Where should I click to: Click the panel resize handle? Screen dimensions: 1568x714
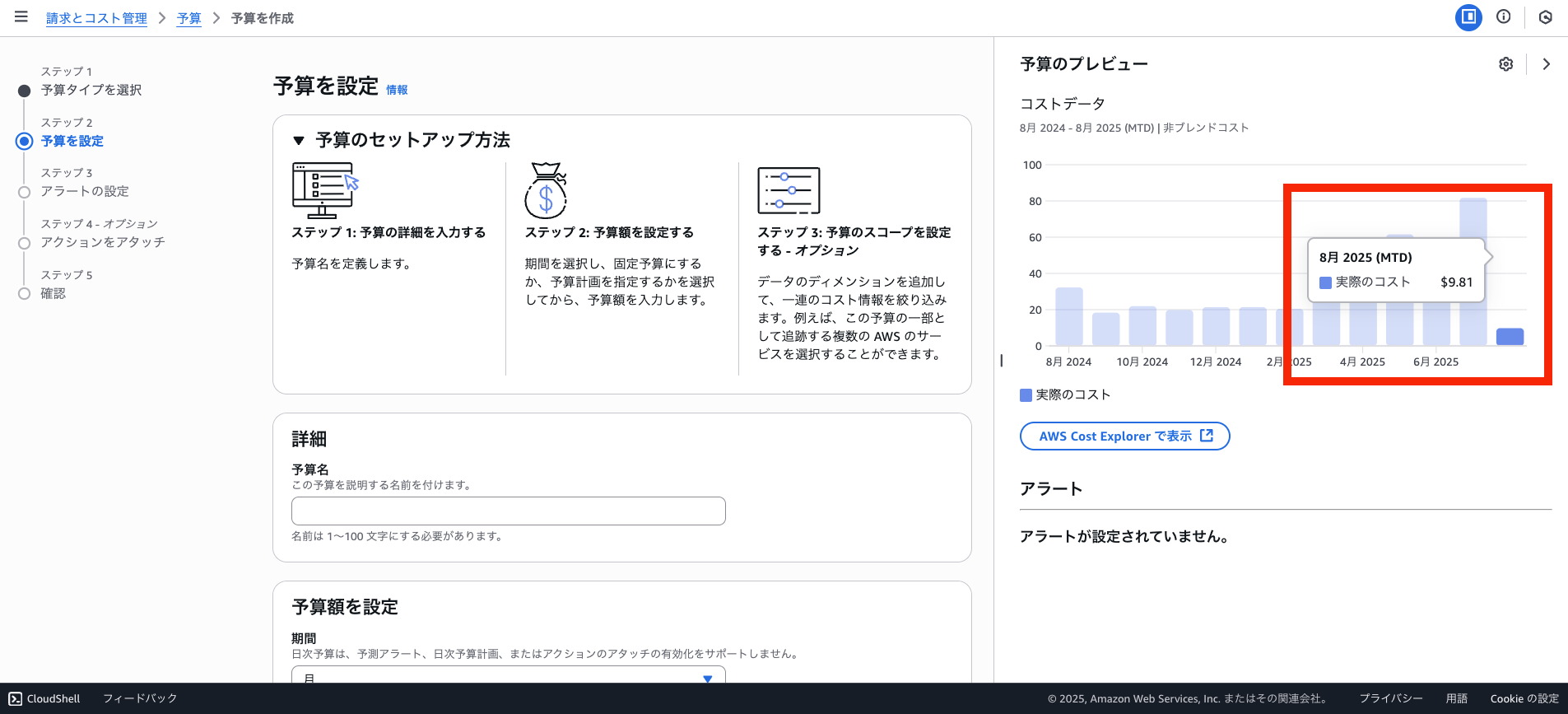[x=1001, y=360]
